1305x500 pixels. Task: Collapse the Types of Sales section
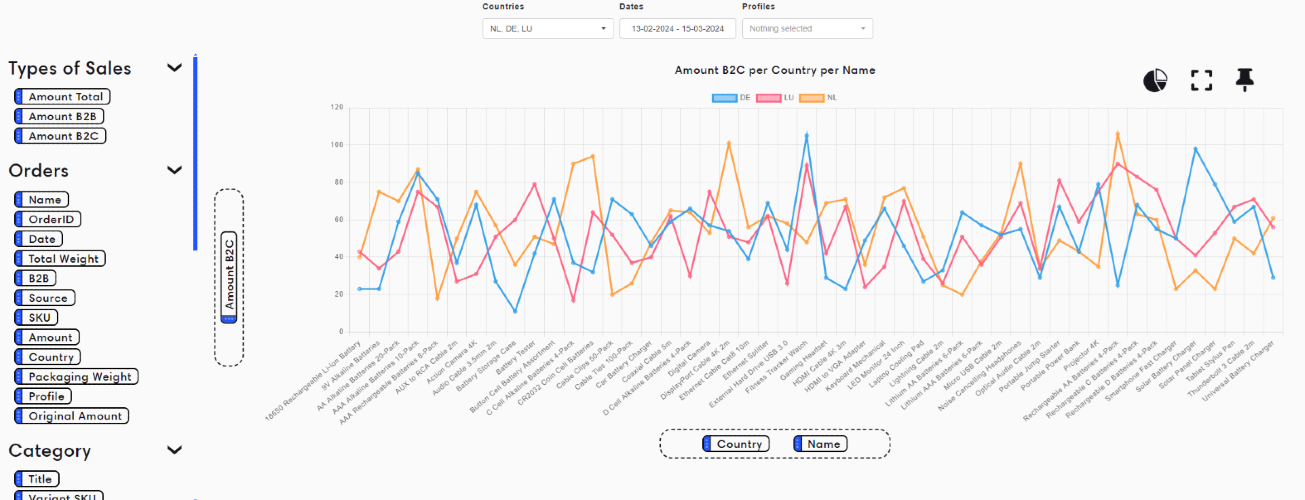click(174, 68)
